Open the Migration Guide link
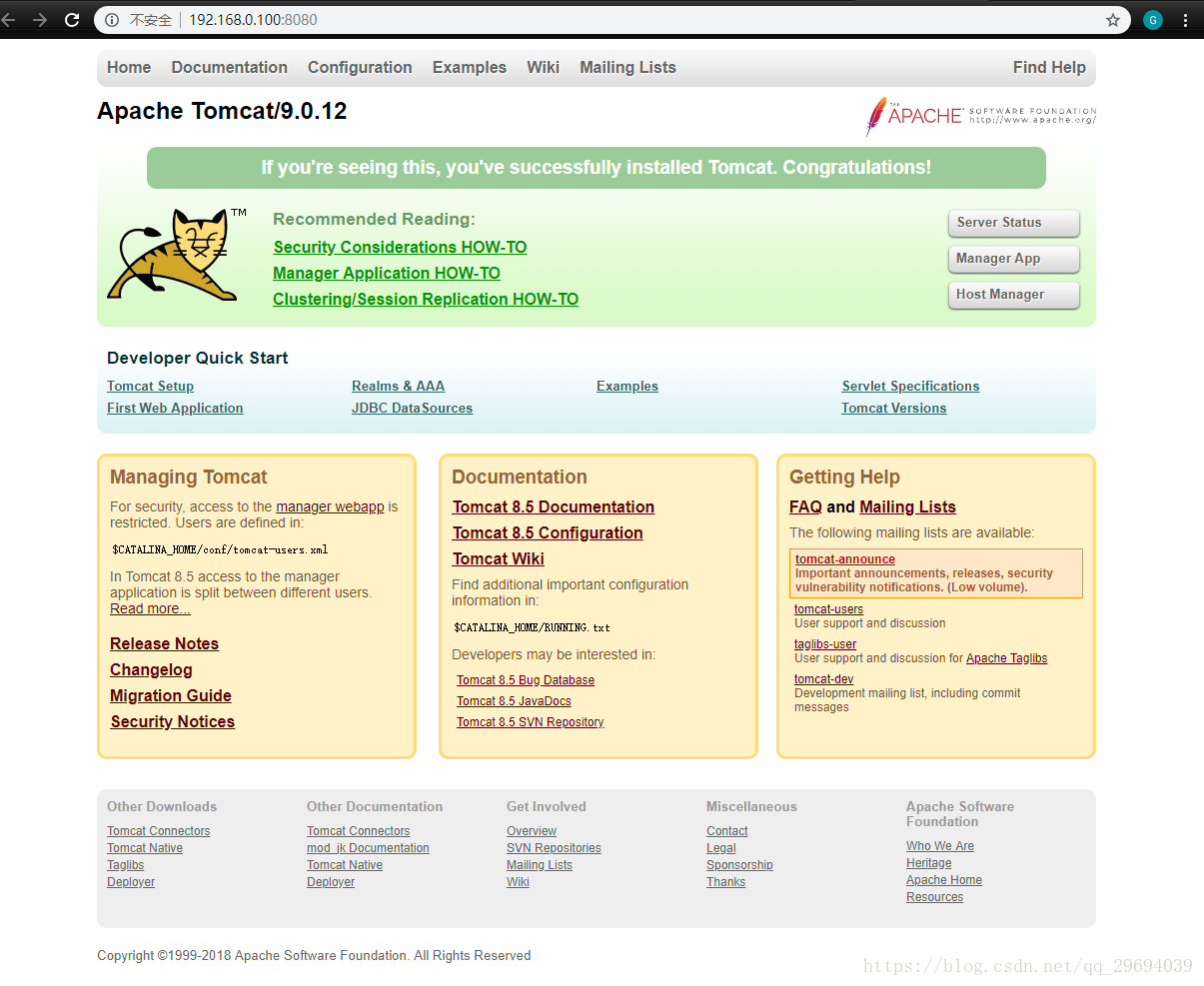Image resolution: width=1204 pixels, height=986 pixels. (x=171, y=696)
